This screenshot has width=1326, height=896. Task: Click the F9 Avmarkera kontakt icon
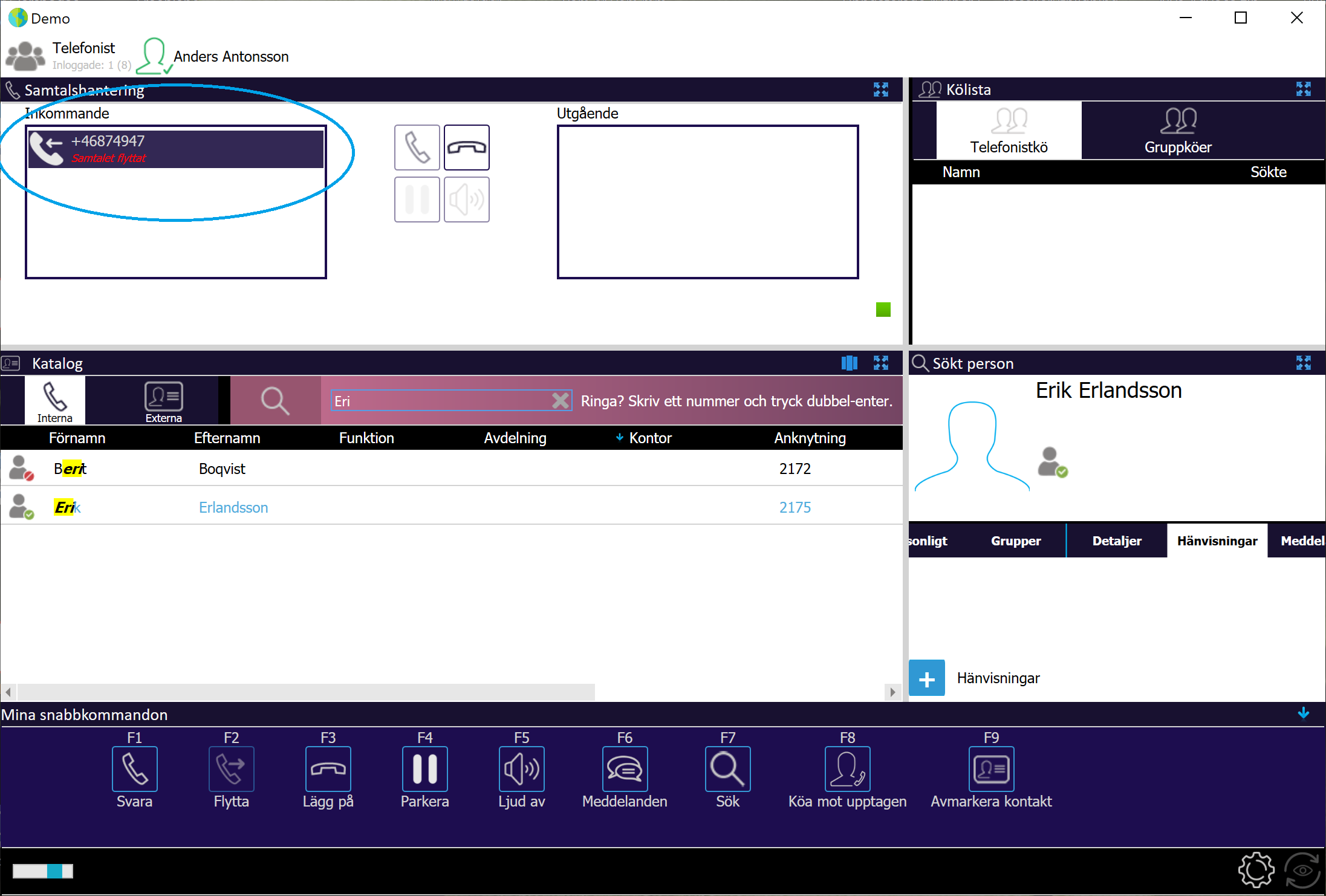pos(991,768)
